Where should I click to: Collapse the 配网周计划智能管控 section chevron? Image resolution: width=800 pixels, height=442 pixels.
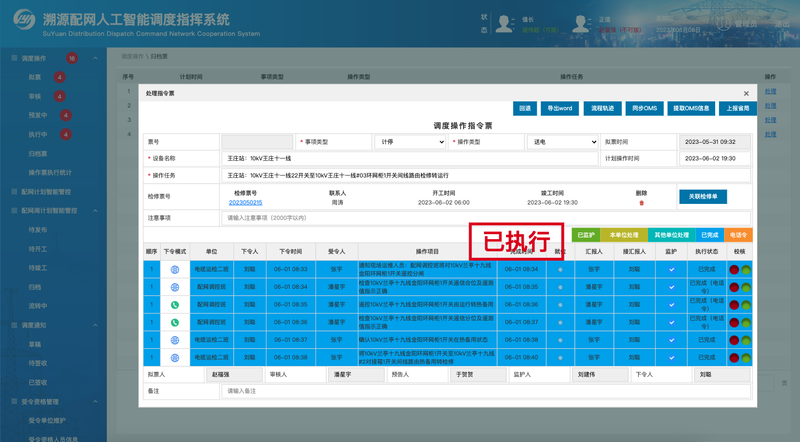point(95,211)
